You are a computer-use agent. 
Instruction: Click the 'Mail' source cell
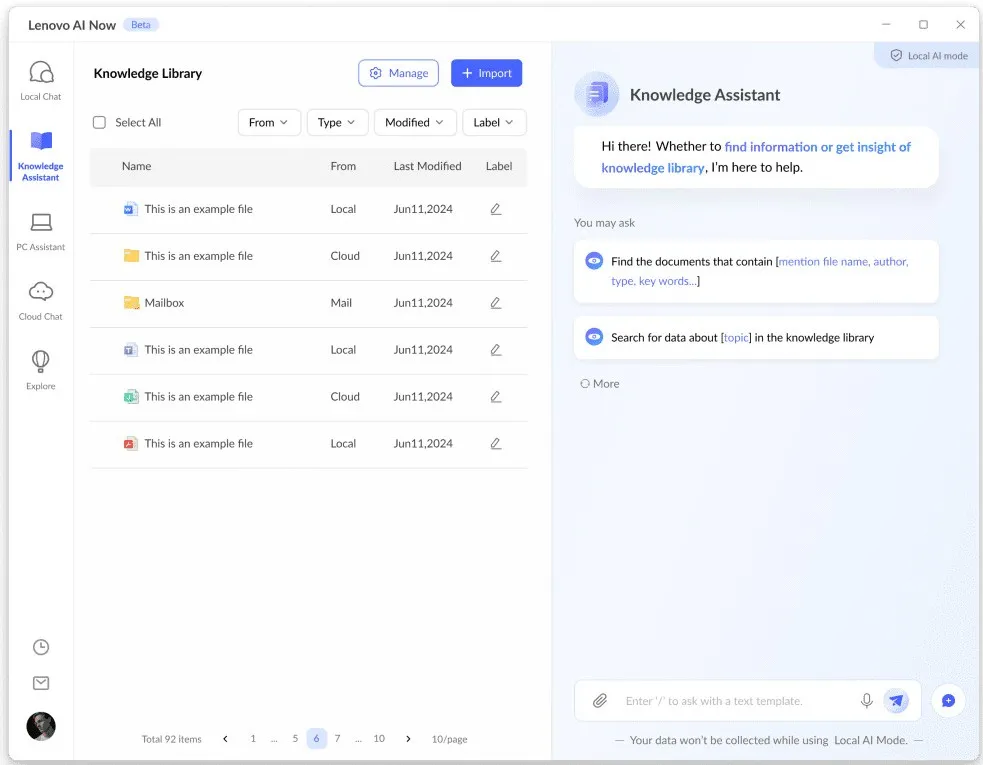(x=341, y=303)
